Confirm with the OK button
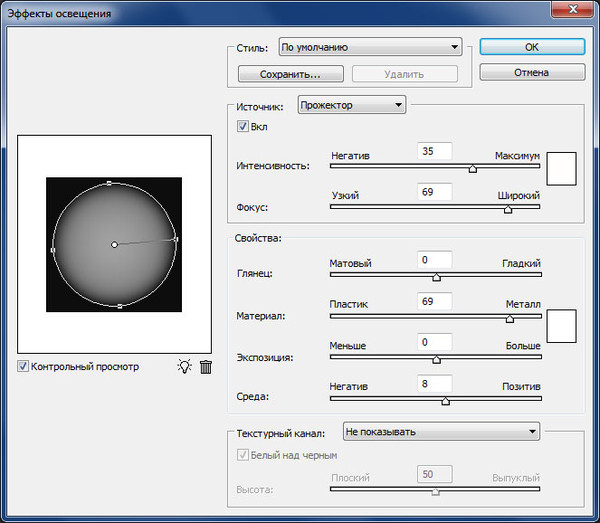The height and width of the screenshot is (523, 600). (x=532, y=47)
